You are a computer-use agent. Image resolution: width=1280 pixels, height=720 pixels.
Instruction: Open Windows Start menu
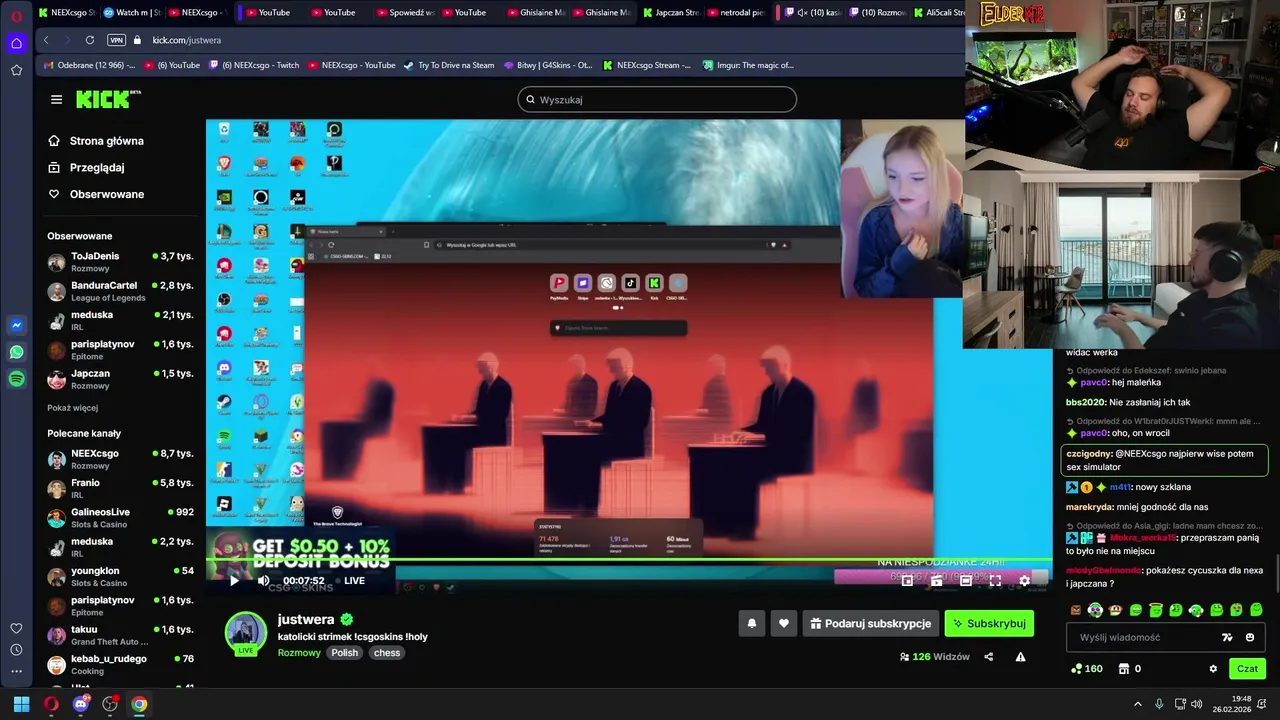21,704
